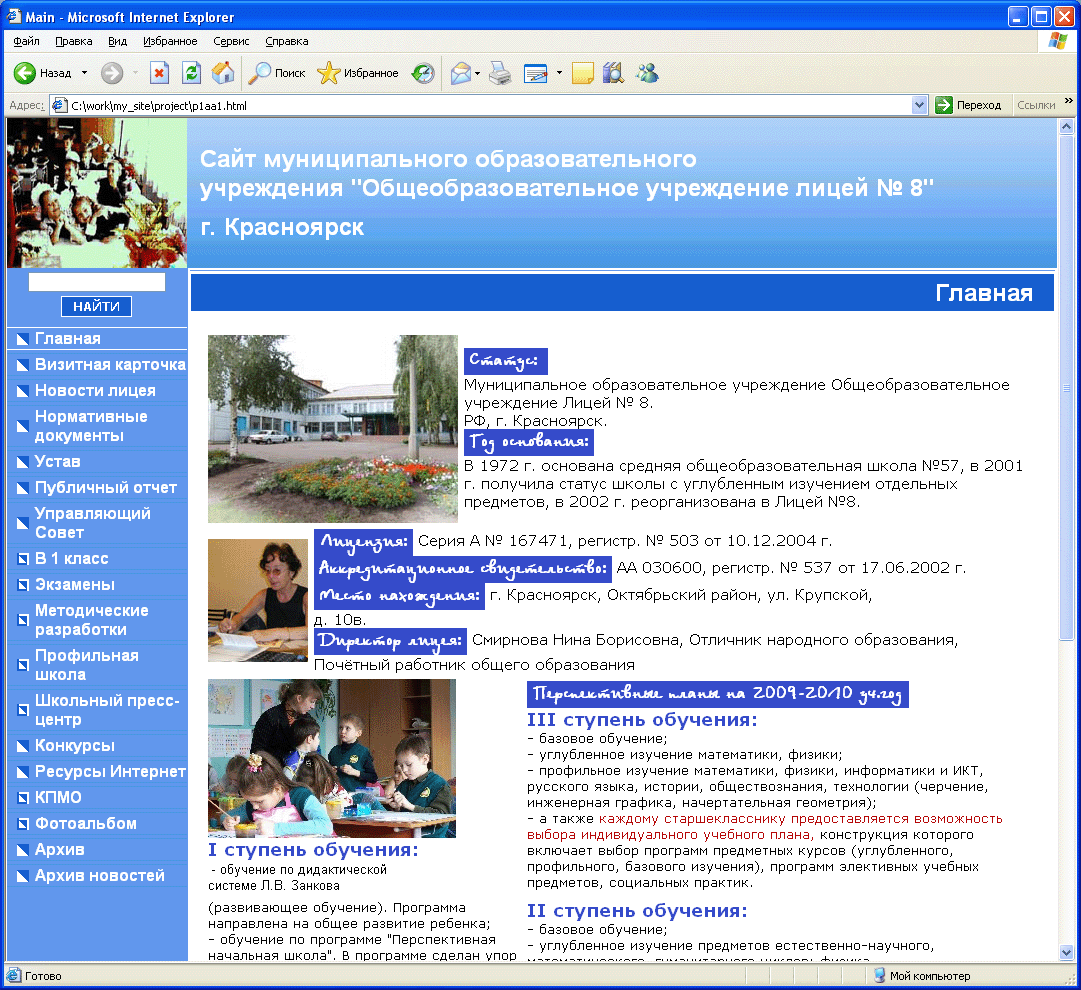Open dropdown arrow next to Back button

85,72
